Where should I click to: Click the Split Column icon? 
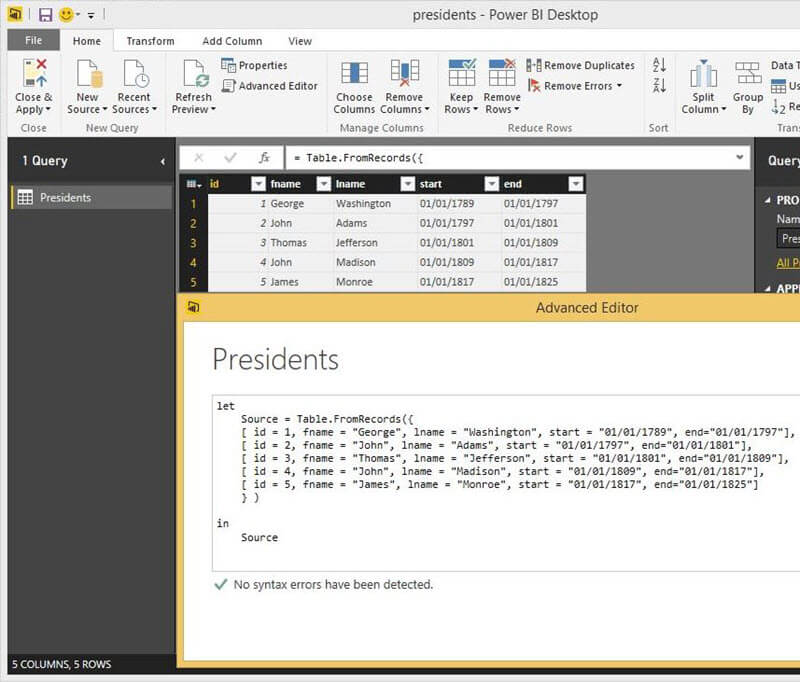click(704, 73)
